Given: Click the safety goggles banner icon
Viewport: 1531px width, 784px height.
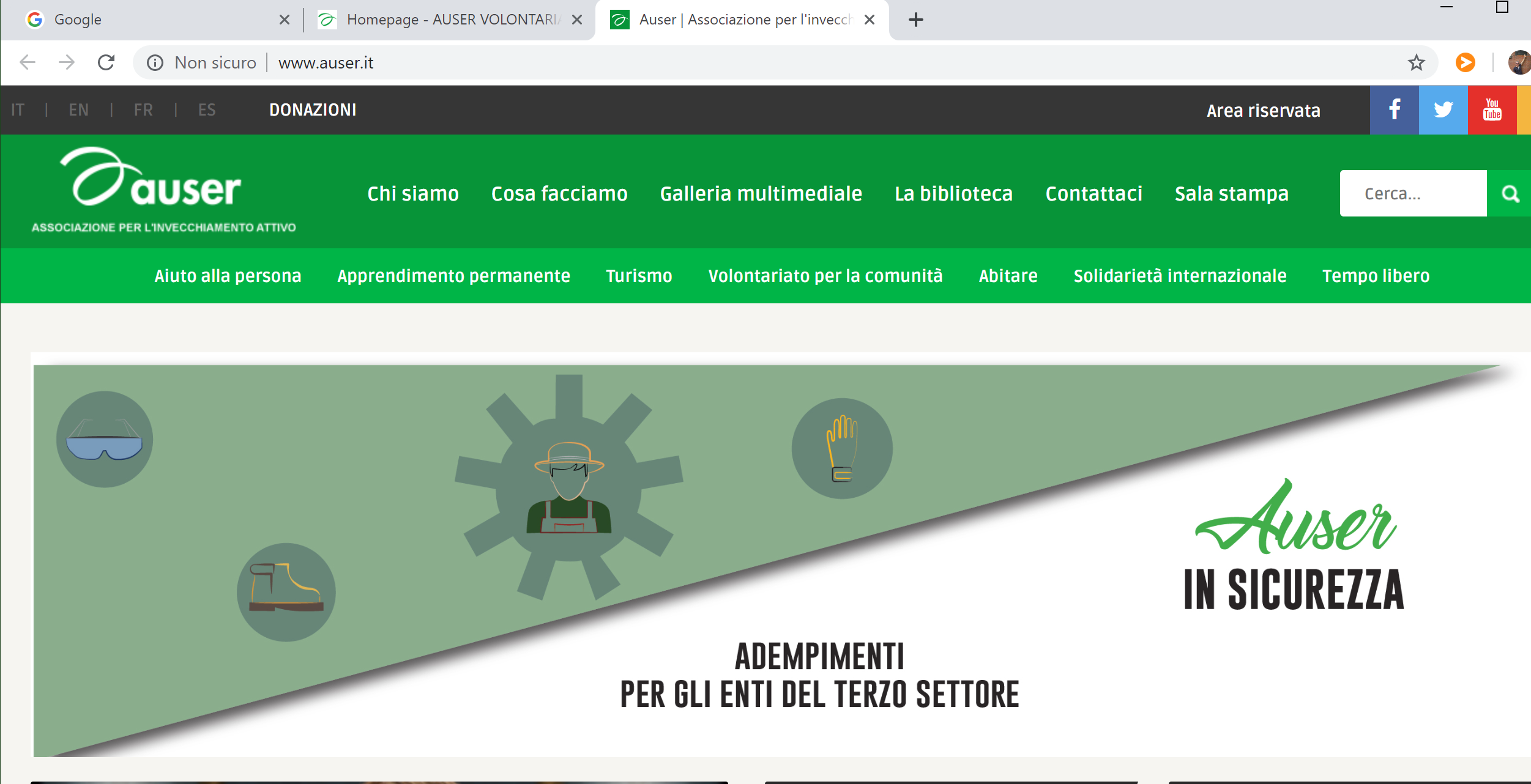Looking at the screenshot, I should (x=105, y=439).
